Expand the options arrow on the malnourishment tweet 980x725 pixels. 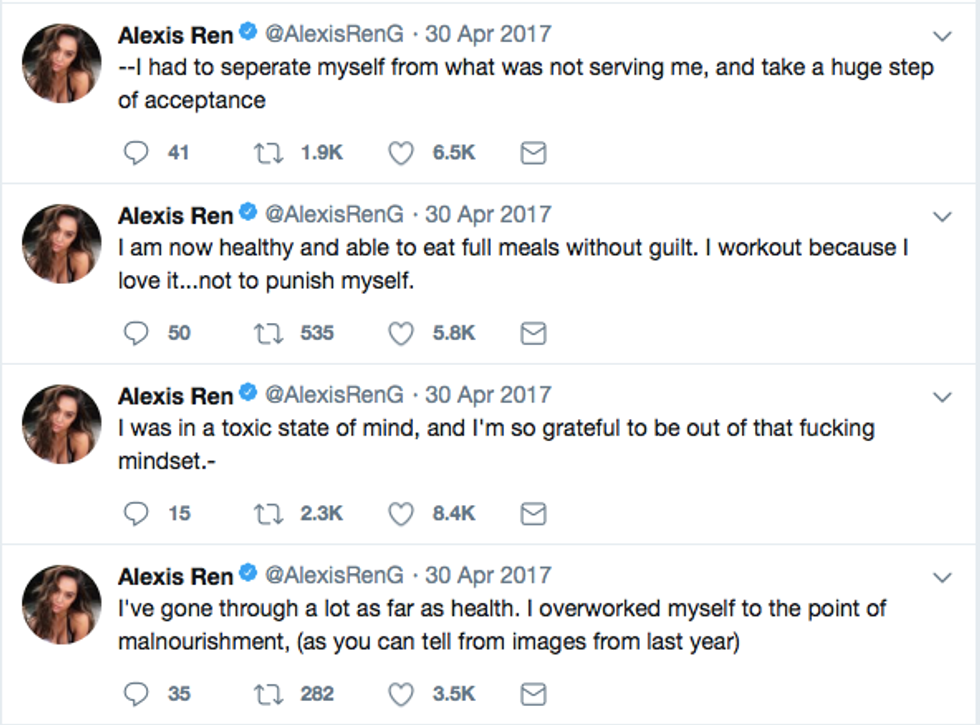(x=941, y=578)
